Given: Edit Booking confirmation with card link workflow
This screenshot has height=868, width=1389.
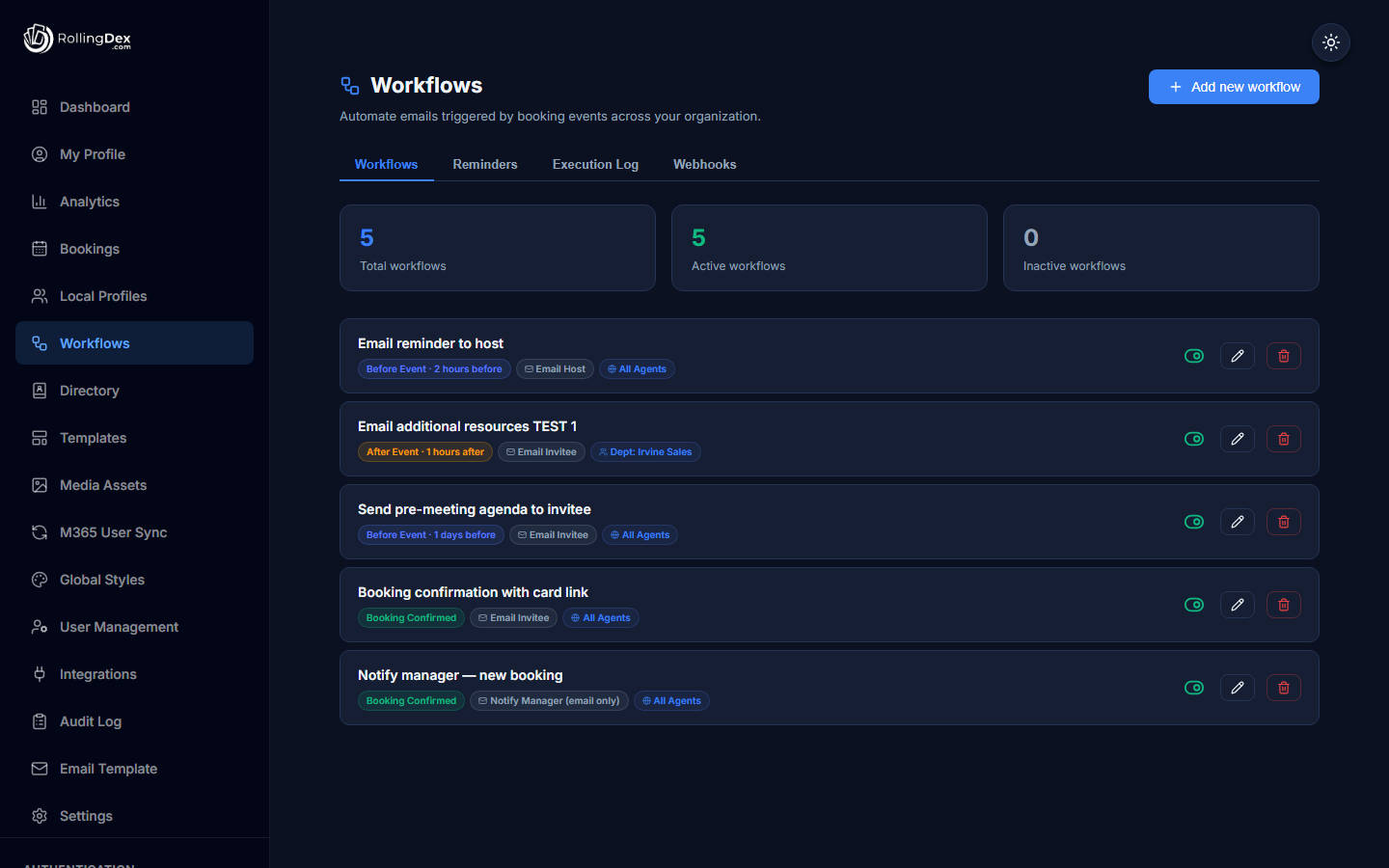Looking at the screenshot, I should click(1238, 605).
